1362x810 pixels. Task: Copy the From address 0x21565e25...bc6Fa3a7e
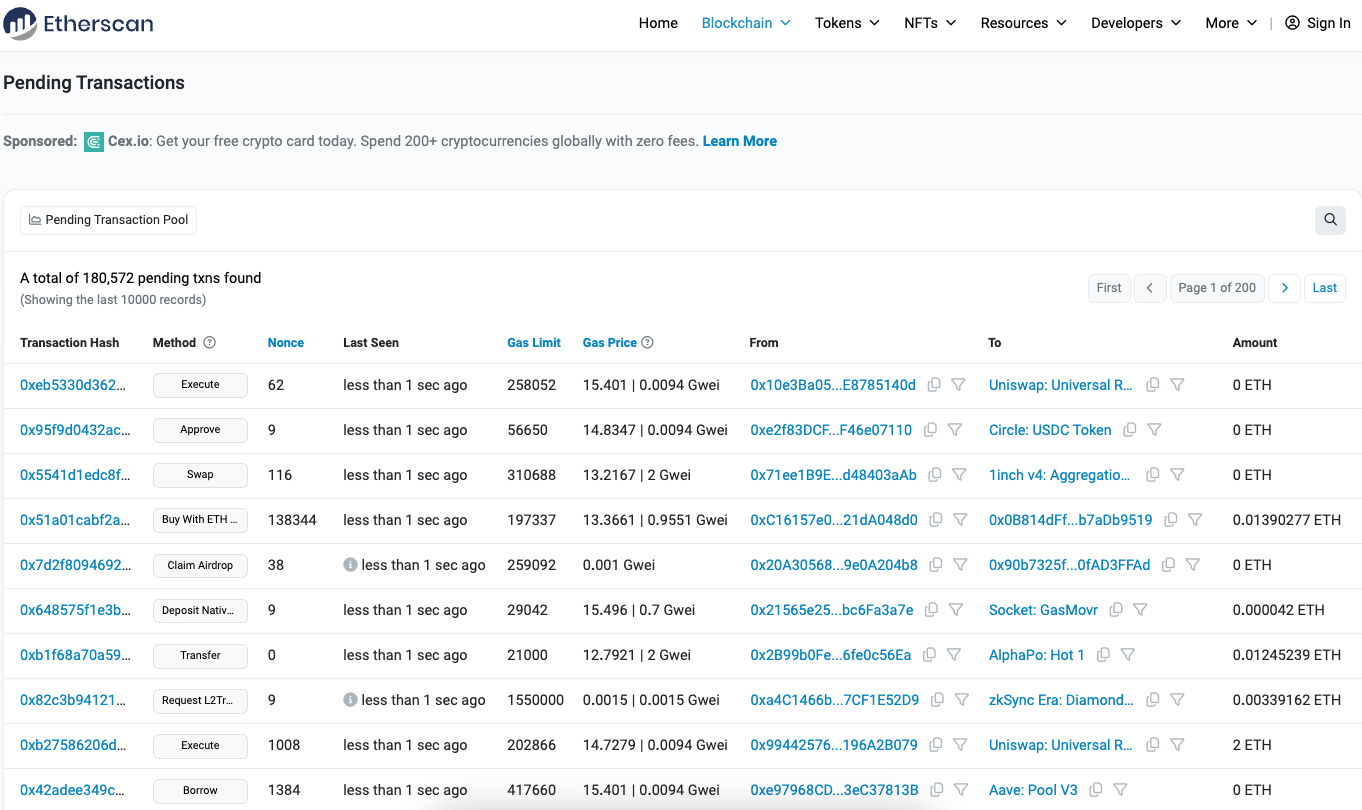tap(931, 610)
